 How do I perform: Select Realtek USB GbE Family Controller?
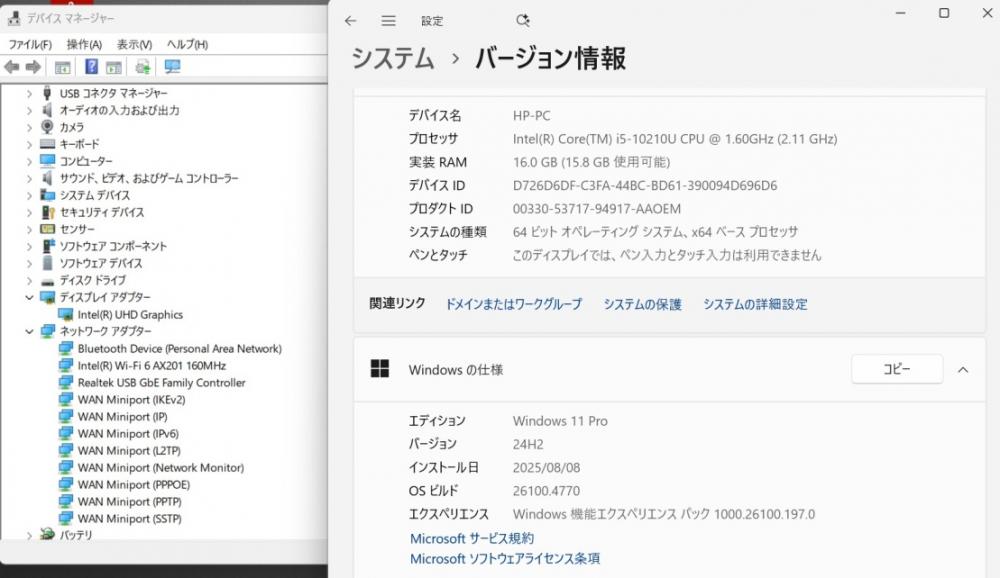click(161, 383)
